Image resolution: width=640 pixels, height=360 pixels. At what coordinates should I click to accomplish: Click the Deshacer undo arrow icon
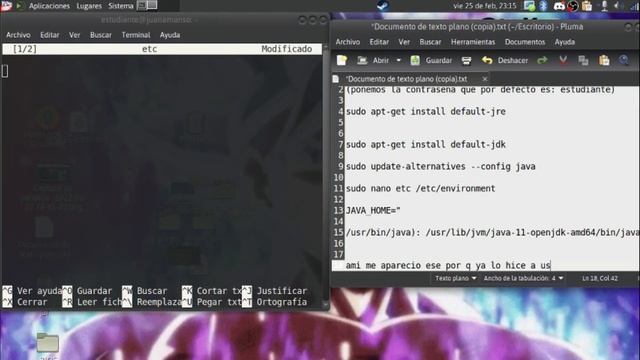click(487, 60)
